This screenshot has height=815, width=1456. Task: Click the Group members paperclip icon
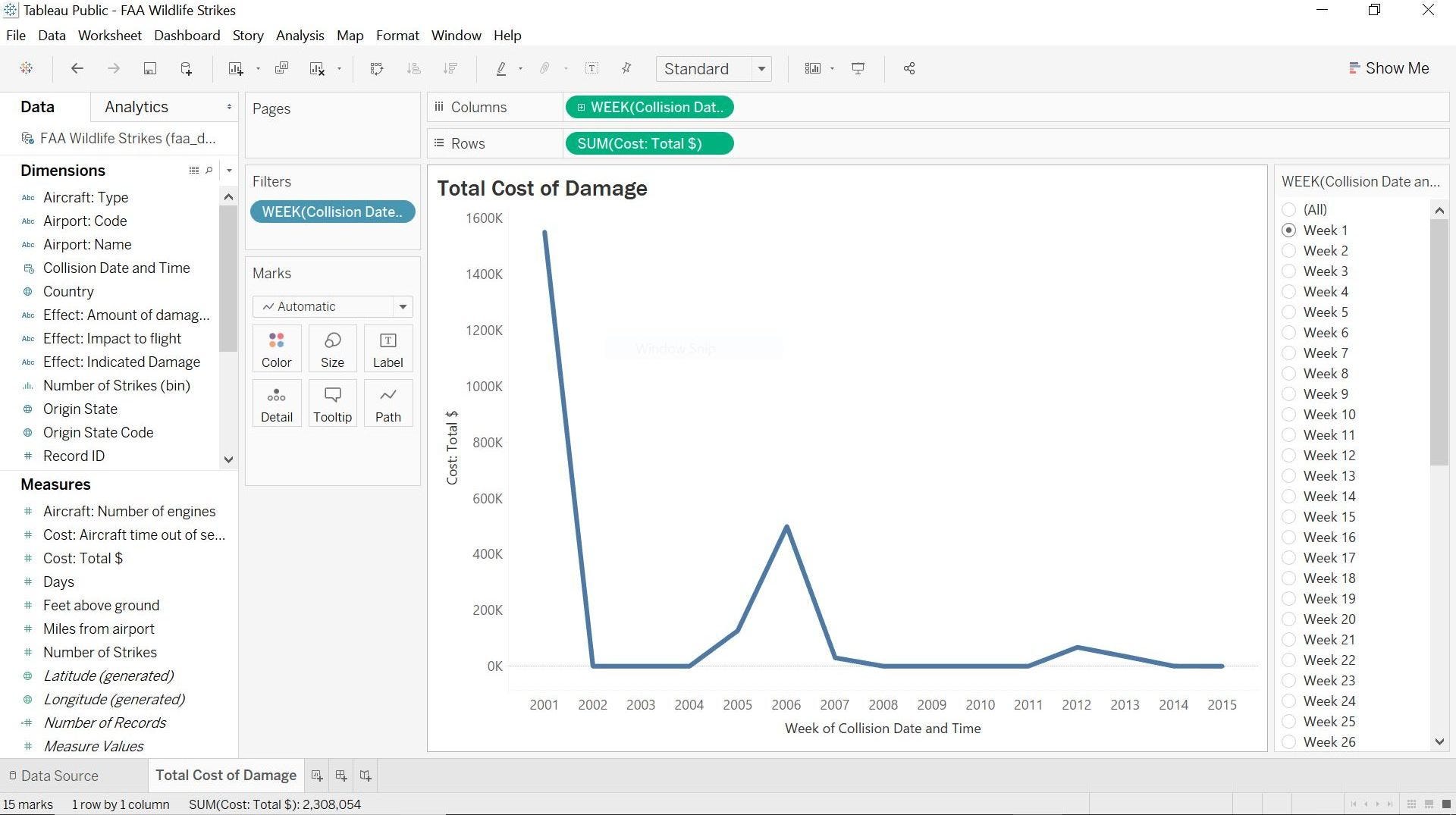pos(544,68)
